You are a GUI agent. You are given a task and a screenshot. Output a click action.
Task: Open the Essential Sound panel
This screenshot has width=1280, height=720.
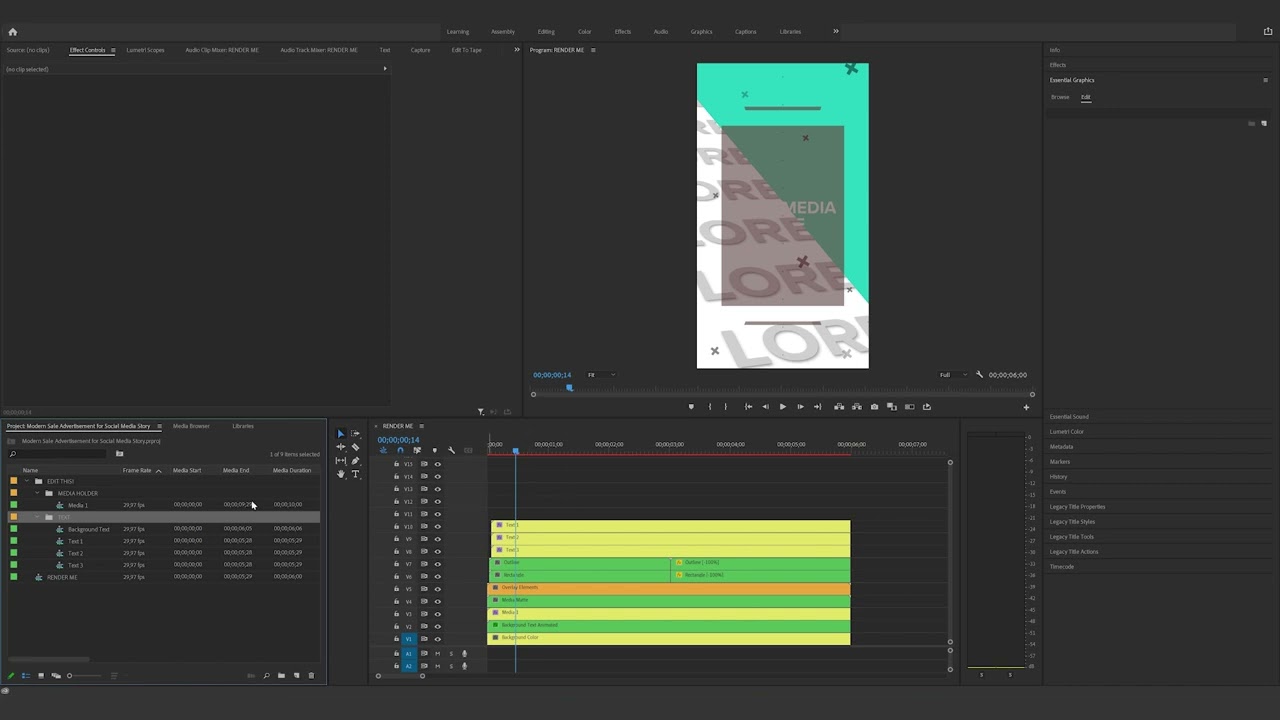(x=1069, y=417)
